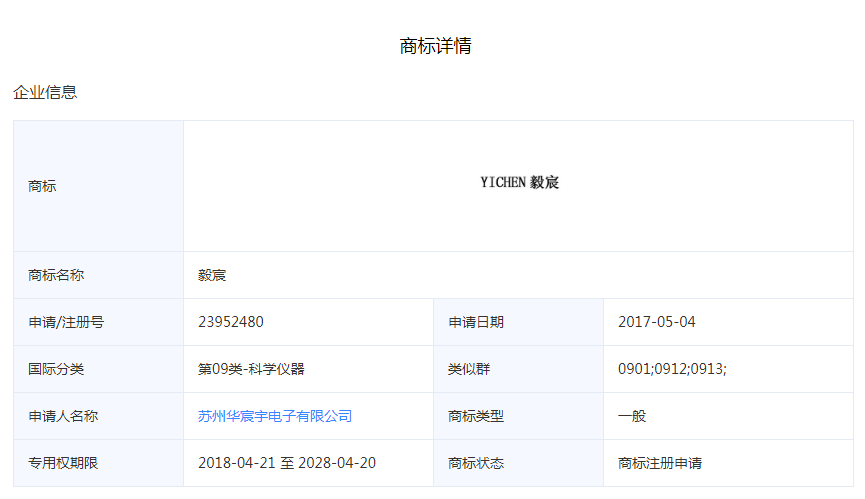
Task: Select the similar group codes 0901;0912;0913;
Action: click(x=672, y=369)
